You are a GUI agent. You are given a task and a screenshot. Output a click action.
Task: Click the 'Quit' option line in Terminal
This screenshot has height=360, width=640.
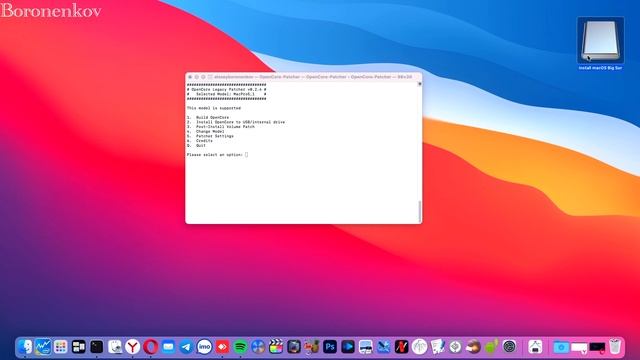(196, 145)
